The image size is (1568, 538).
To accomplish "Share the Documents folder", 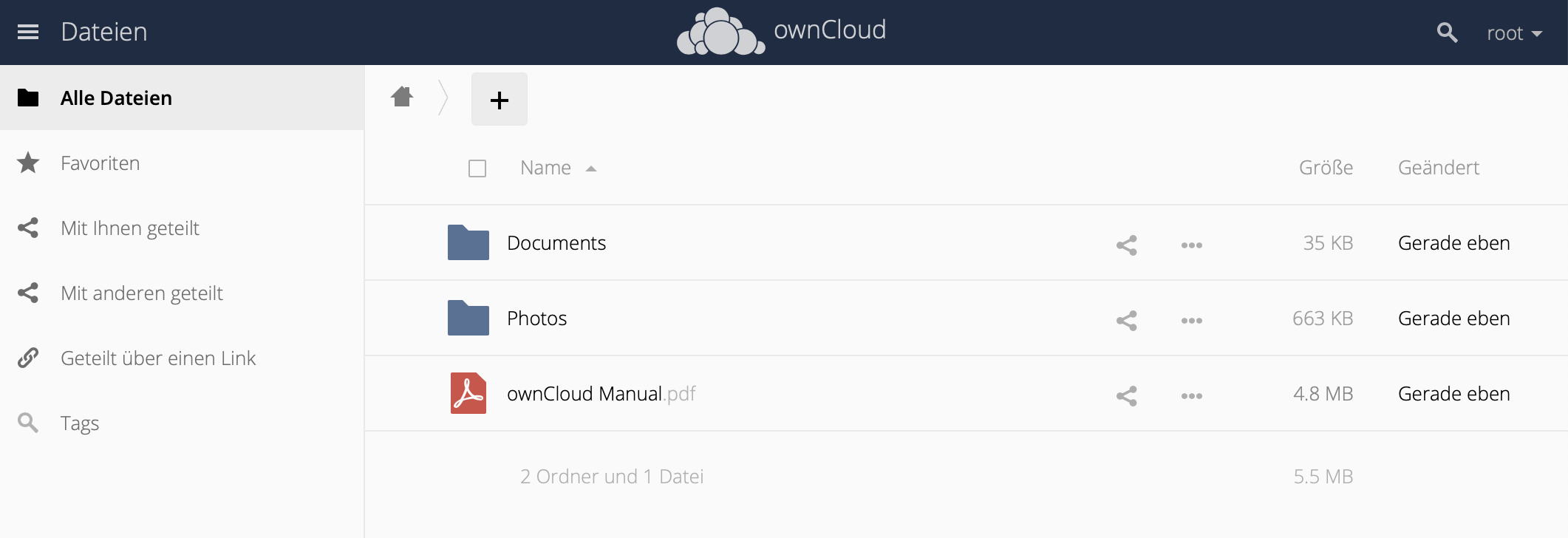I will 1126,245.
